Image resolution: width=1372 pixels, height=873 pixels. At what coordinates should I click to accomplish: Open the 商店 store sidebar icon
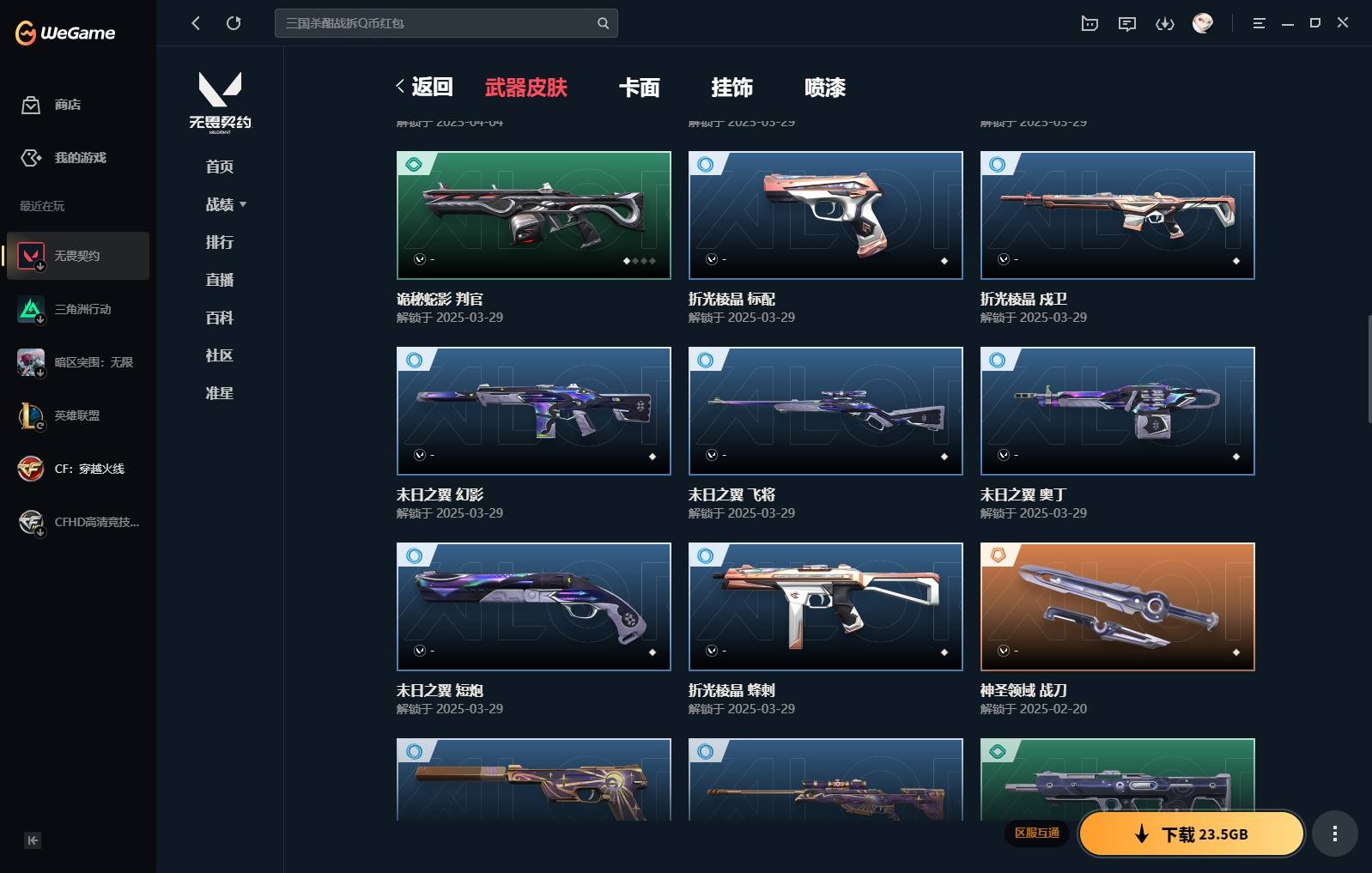click(31, 105)
